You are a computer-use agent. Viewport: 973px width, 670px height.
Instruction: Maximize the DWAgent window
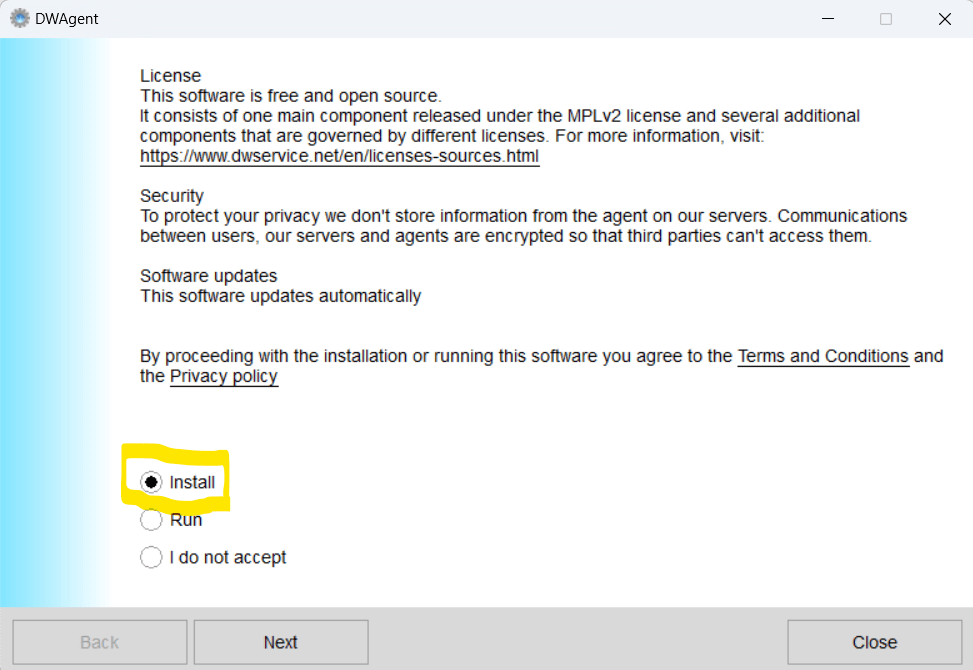coord(885,18)
